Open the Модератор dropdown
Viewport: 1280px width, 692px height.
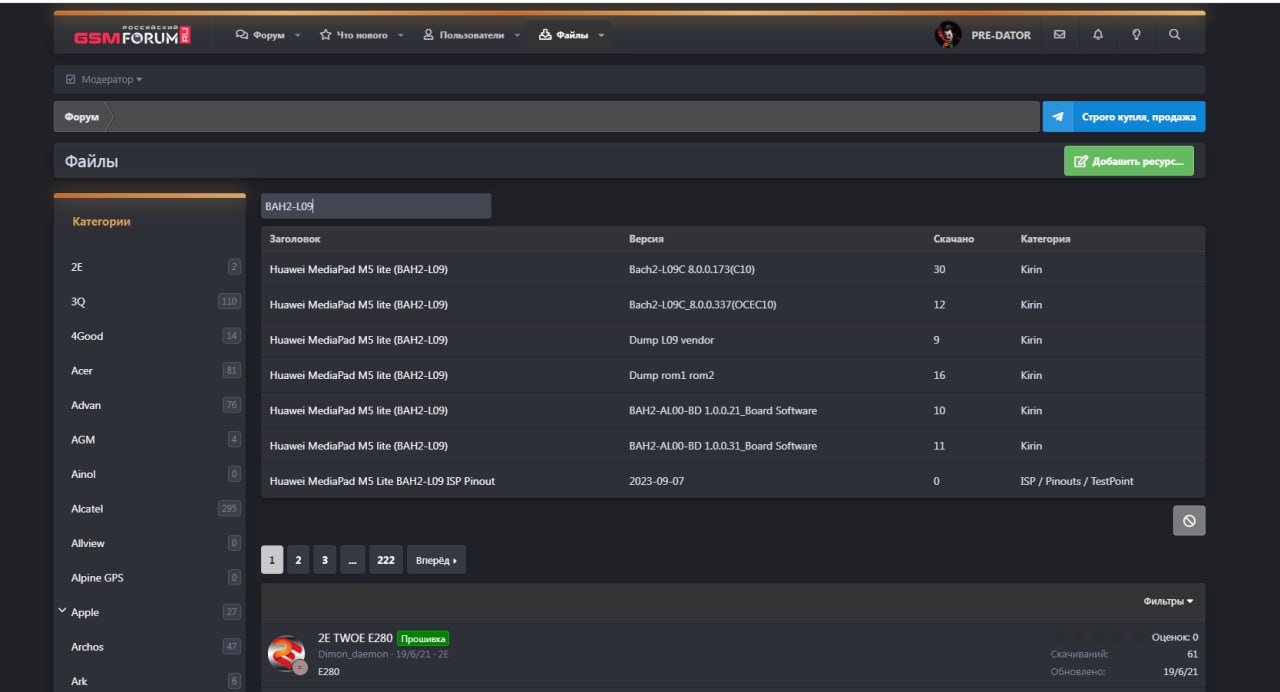(x=104, y=79)
